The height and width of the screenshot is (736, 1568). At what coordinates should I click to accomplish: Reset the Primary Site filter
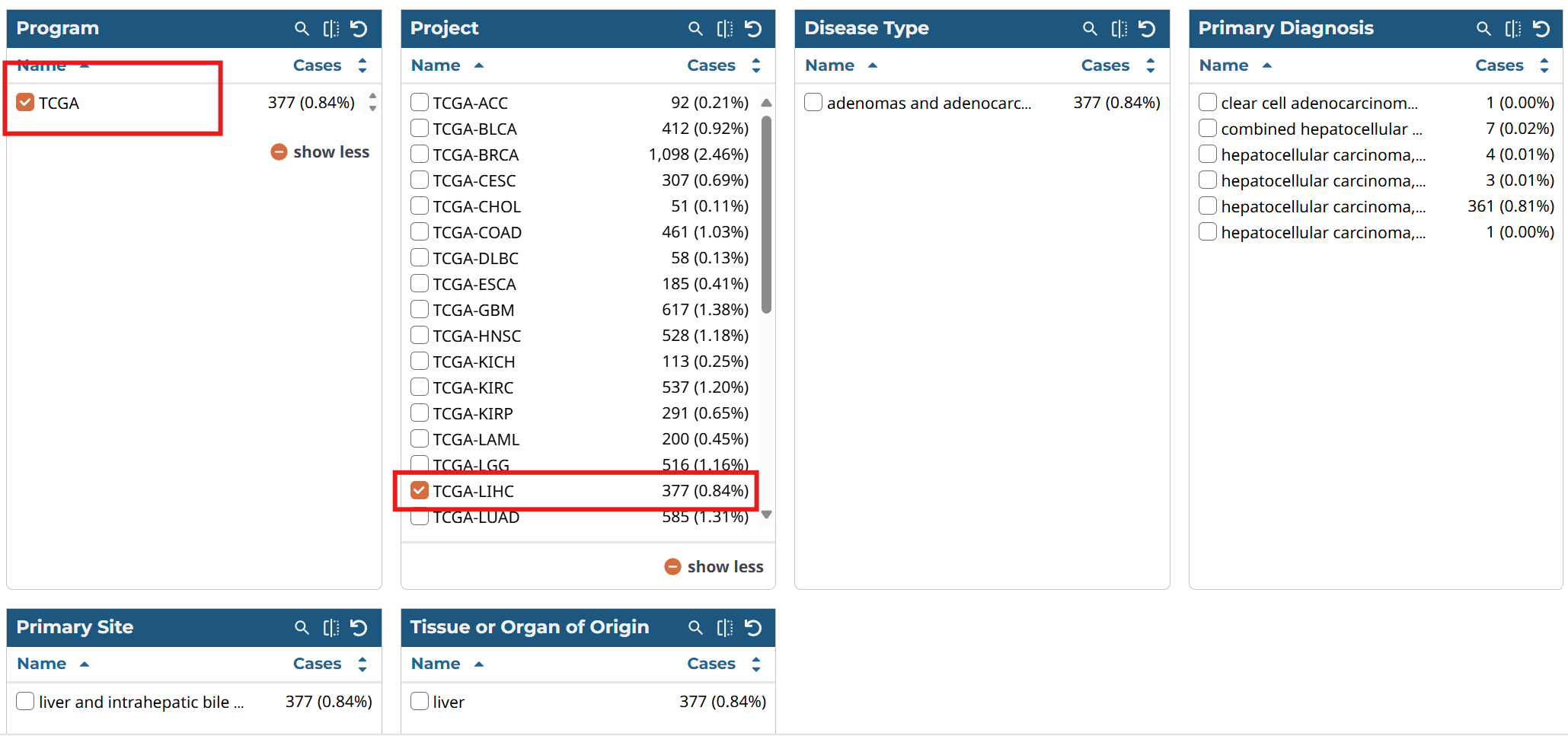point(359,628)
